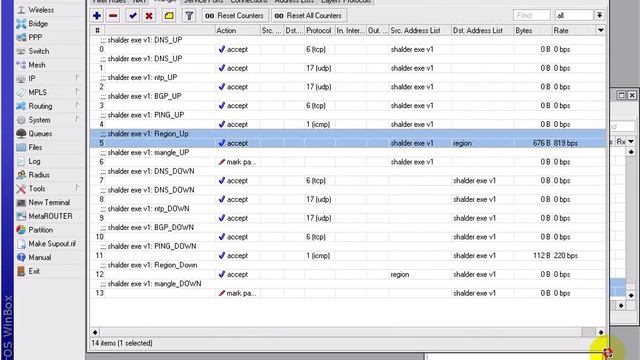Select comment 'shalder exe v1: PING_DOWN'

tap(152, 246)
